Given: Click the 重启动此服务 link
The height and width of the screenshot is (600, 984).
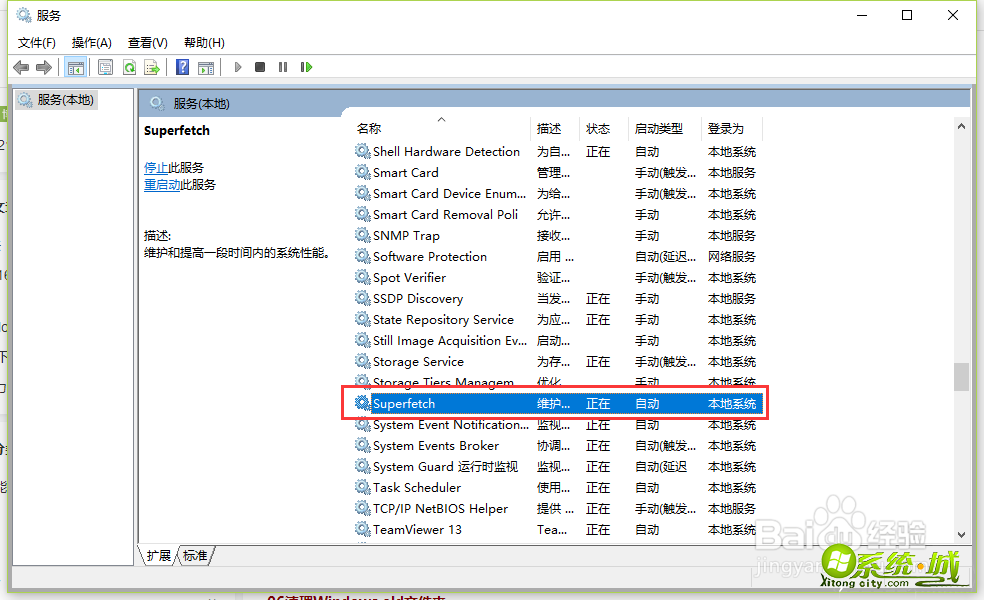Looking at the screenshot, I should 178,184.
